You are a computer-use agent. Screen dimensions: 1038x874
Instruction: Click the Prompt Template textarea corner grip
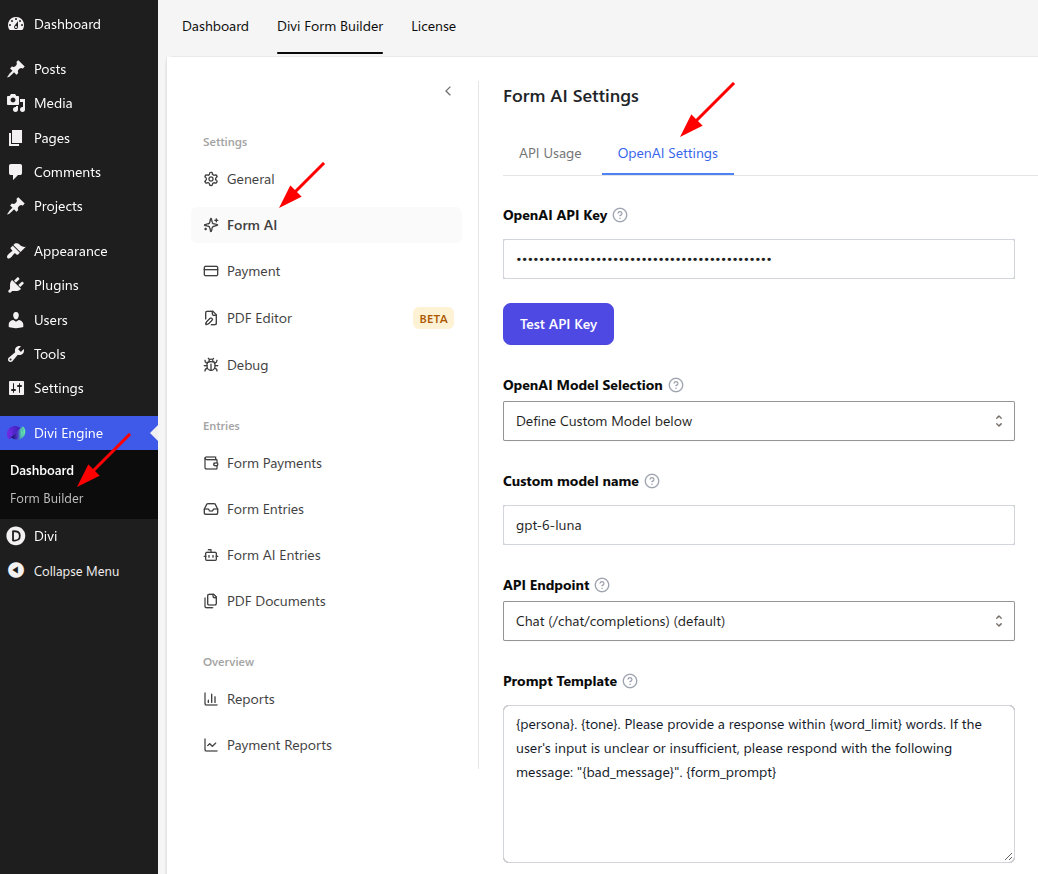tap(1008, 856)
